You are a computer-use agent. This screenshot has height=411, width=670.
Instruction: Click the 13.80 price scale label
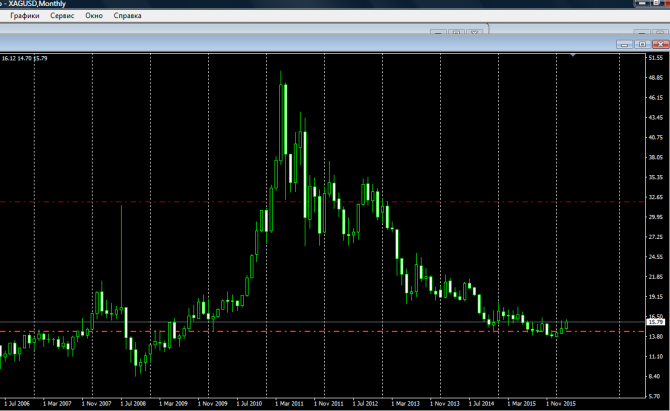point(655,337)
